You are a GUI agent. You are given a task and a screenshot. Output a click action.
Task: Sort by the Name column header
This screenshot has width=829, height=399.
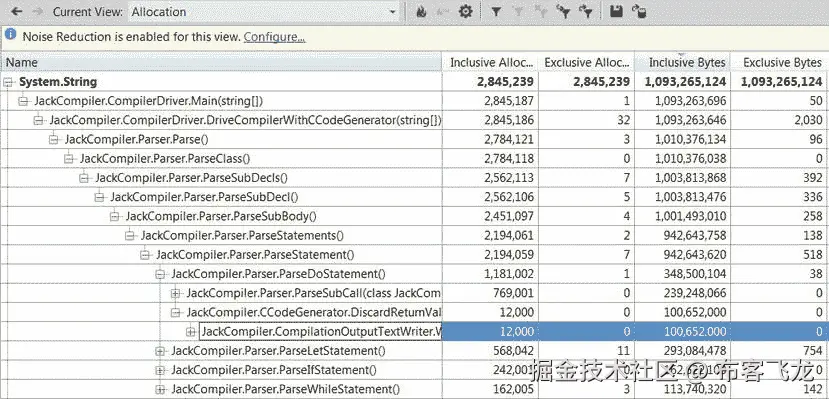pyautogui.click(x=221, y=62)
